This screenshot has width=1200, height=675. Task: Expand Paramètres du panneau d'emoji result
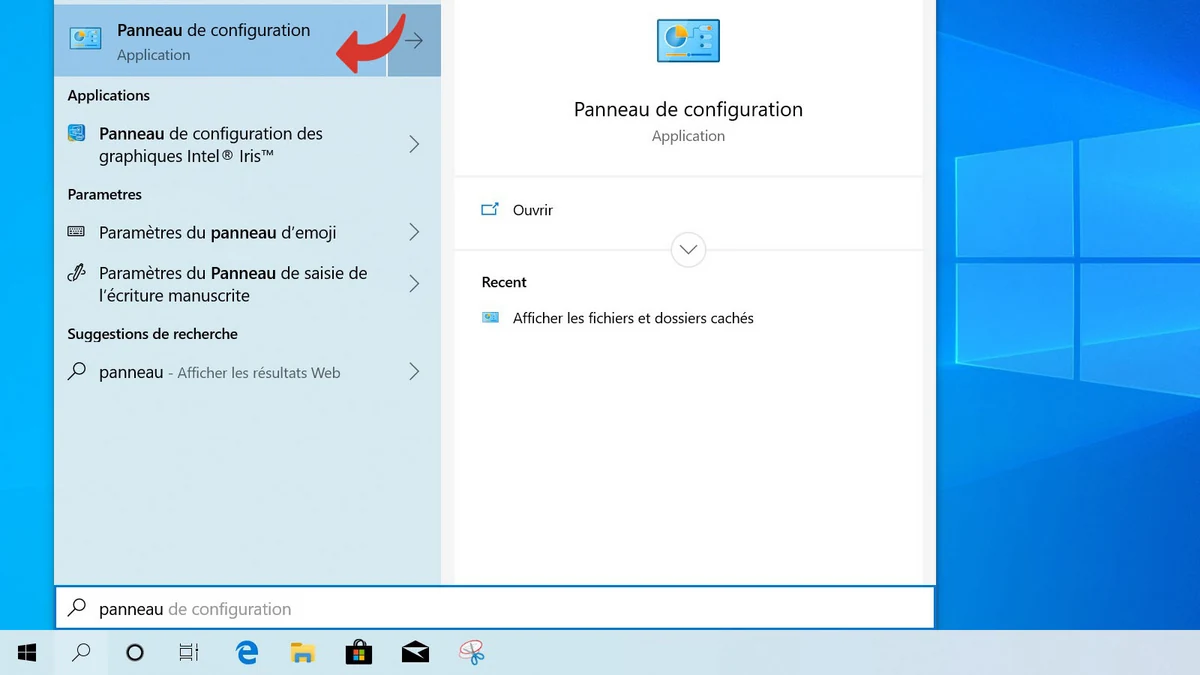tap(413, 232)
